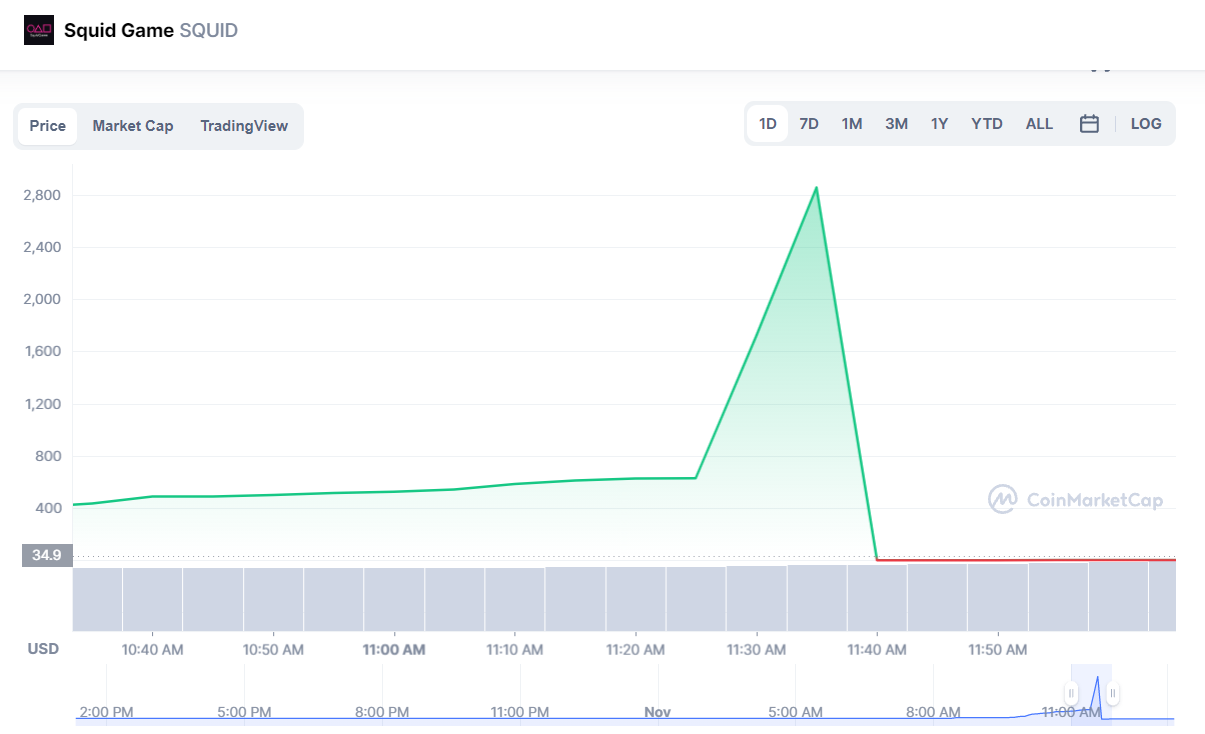Viewport: 1205px width, 734px height.
Task: Select the 7D time range
Action: coord(809,124)
